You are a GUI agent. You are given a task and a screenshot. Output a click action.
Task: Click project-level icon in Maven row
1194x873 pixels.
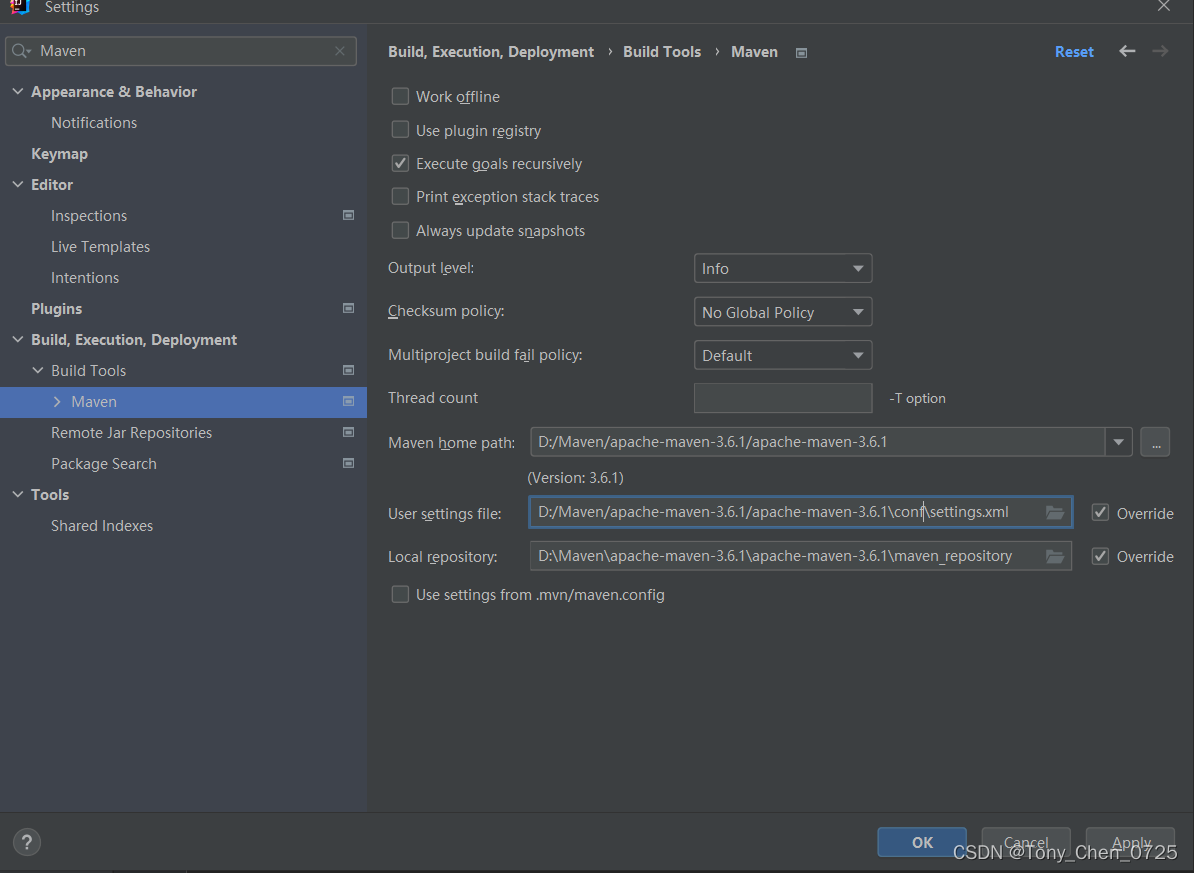point(348,401)
